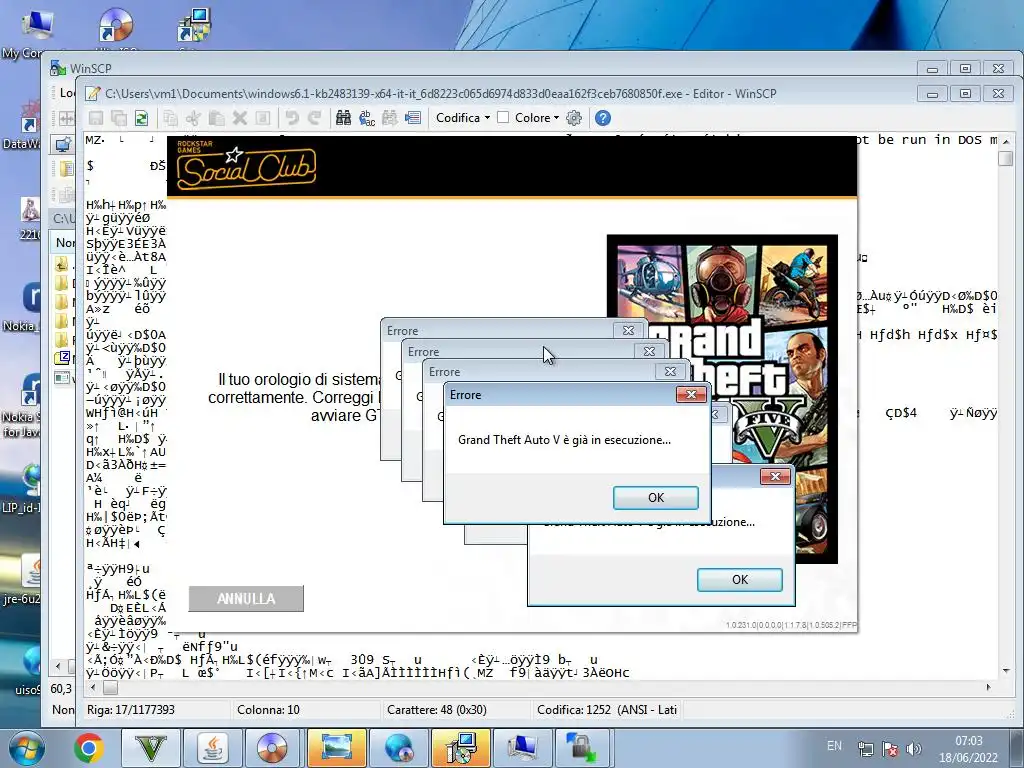
Task: Click the Copy icon in the editor toolbar
Action: pyautogui.click(x=170, y=118)
